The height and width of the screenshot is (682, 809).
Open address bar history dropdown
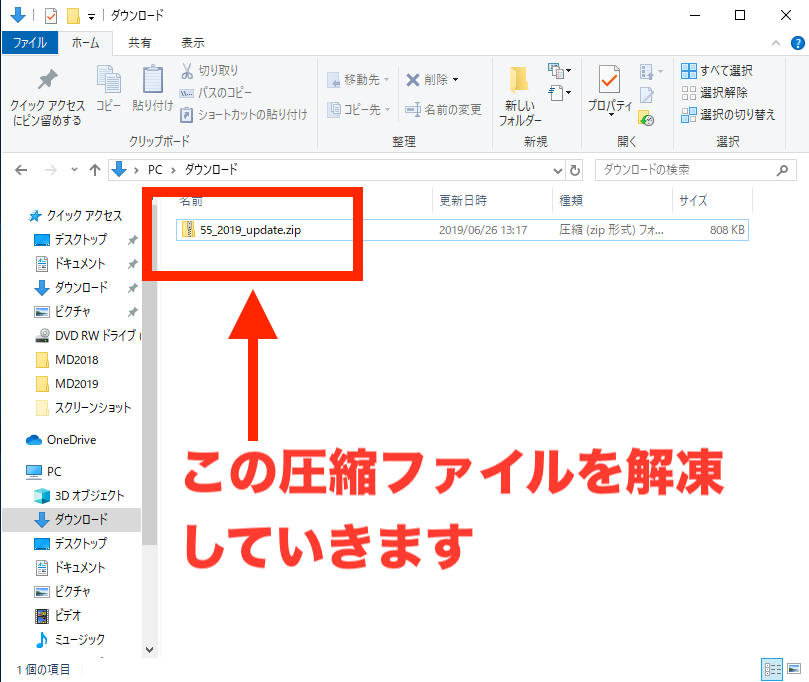tap(558, 170)
